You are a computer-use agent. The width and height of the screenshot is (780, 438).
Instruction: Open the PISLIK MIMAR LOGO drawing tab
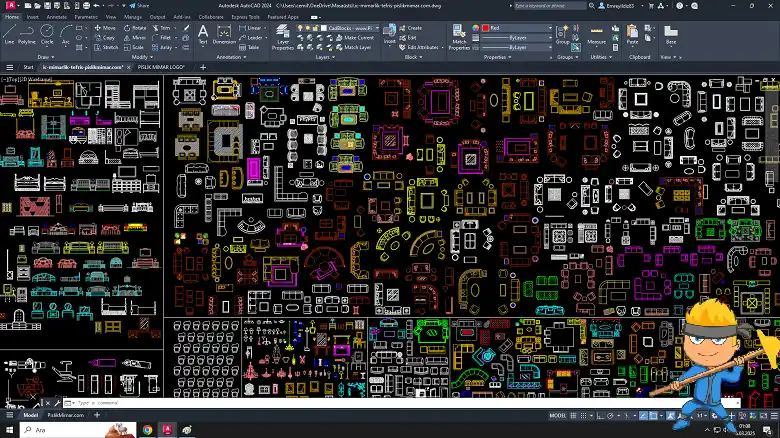pos(160,67)
